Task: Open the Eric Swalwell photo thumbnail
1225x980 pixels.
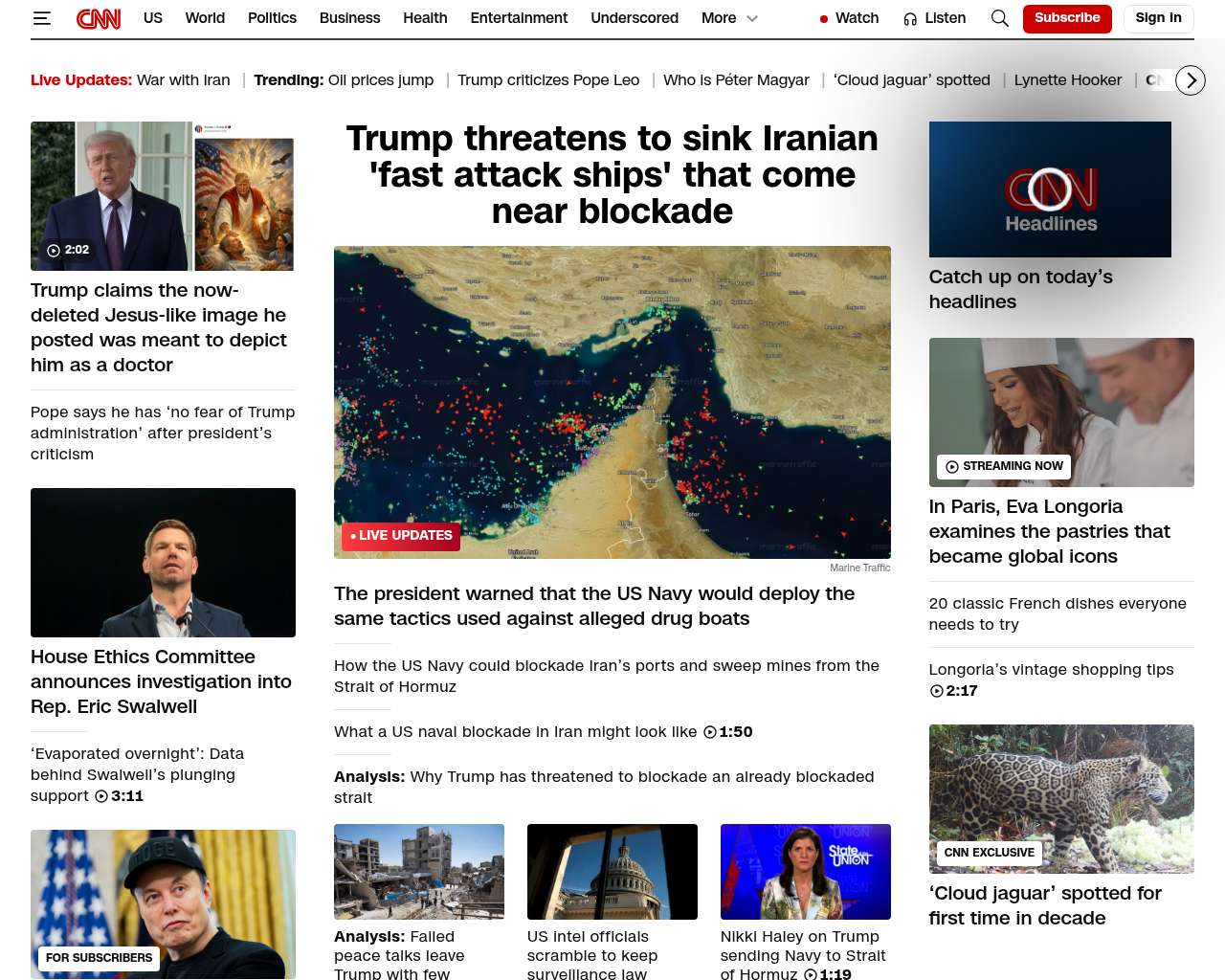Action: [x=163, y=563]
